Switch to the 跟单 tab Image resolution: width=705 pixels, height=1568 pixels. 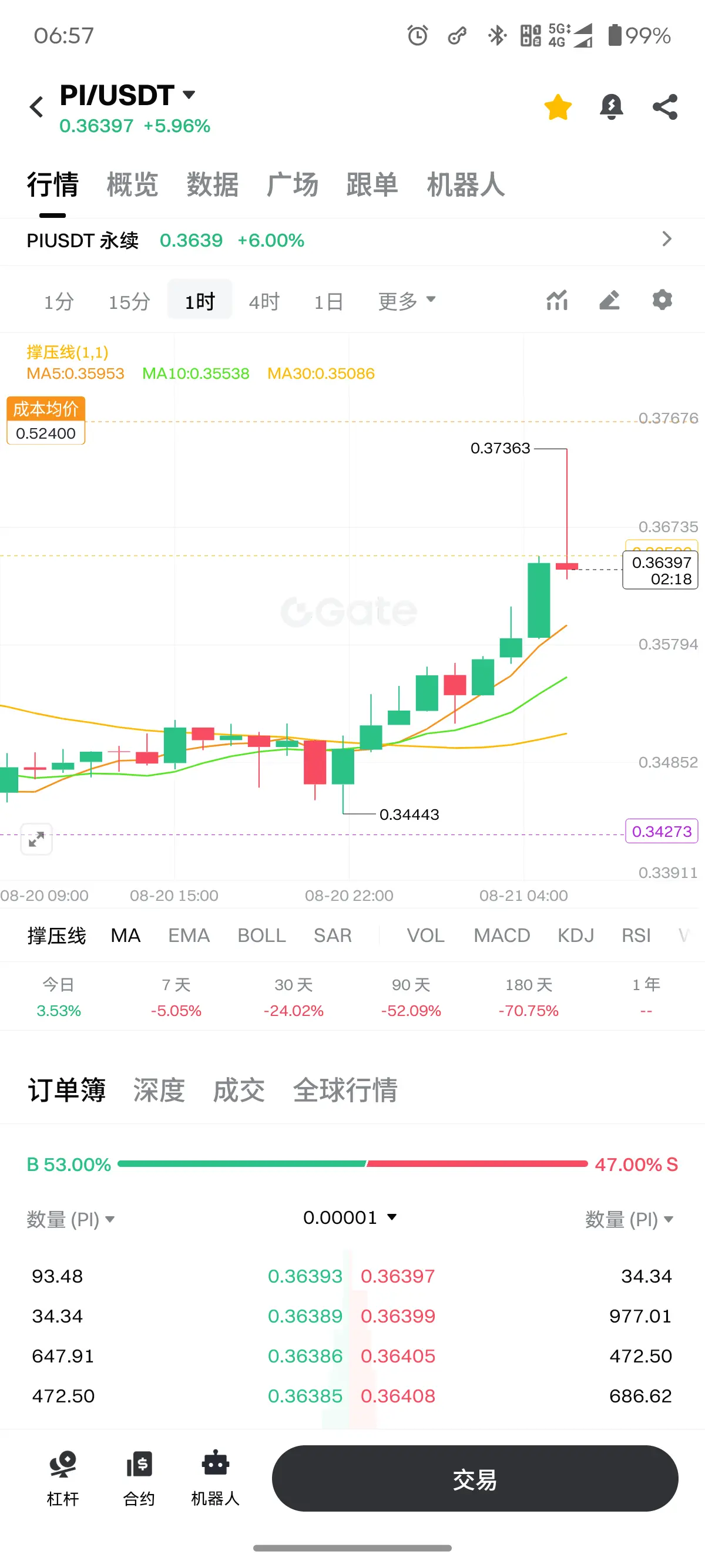pyautogui.click(x=372, y=184)
